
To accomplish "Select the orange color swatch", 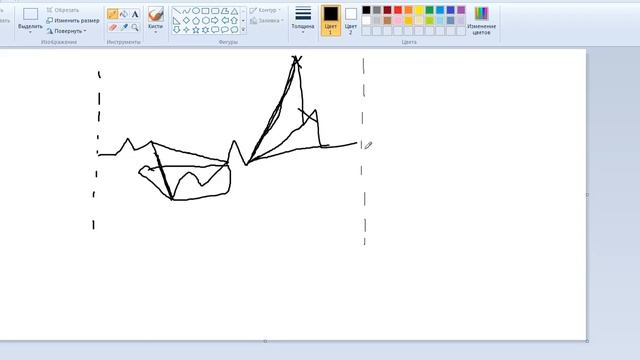I will click(x=409, y=10).
